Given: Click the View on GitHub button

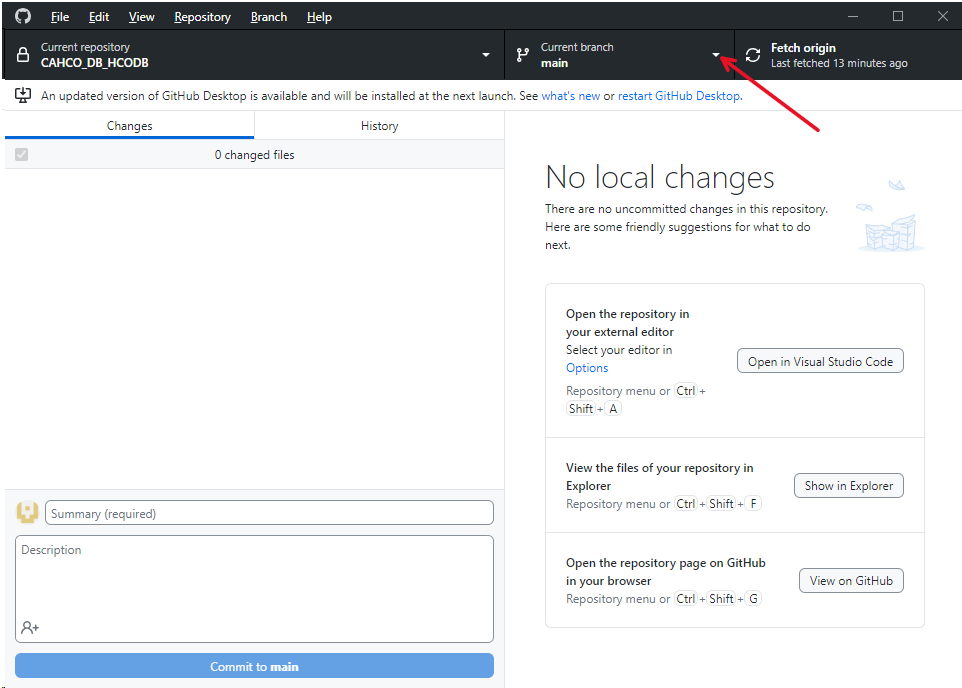Looking at the screenshot, I should pyautogui.click(x=851, y=580).
